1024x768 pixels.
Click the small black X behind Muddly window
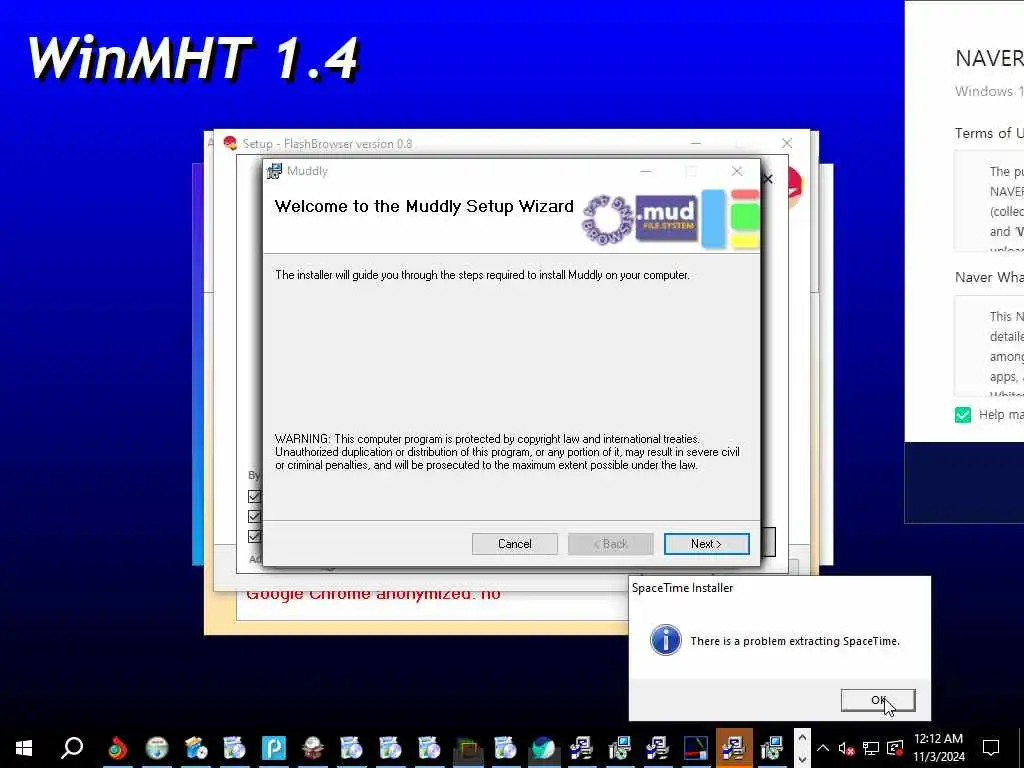[768, 179]
